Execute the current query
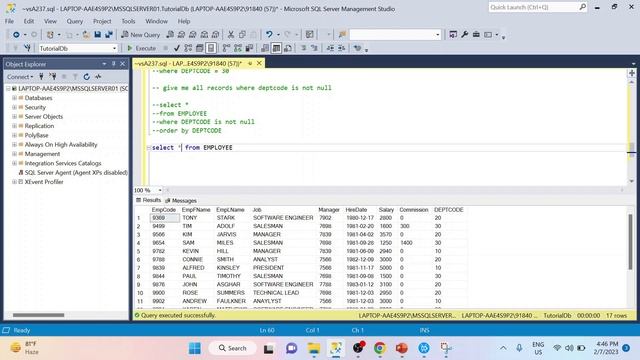The height and width of the screenshot is (360, 640). (x=141, y=48)
